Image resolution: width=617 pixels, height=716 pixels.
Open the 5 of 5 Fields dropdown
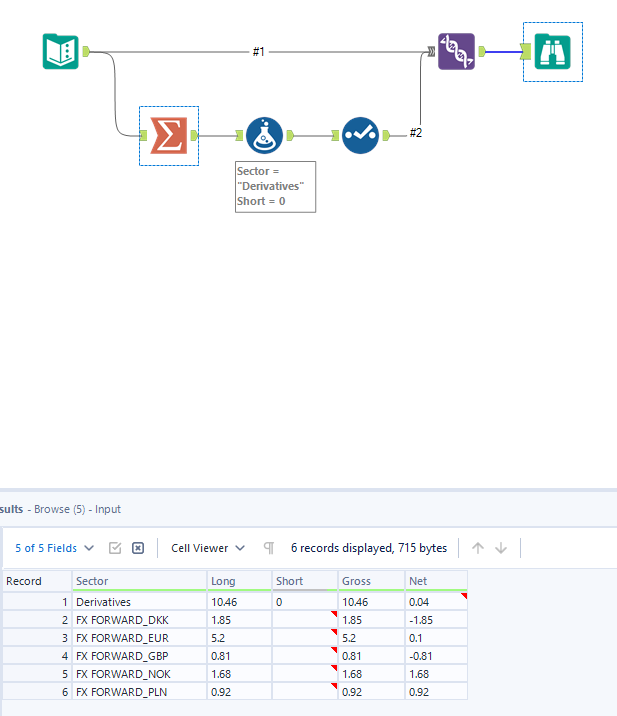pyautogui.click(x=54, y=548)
